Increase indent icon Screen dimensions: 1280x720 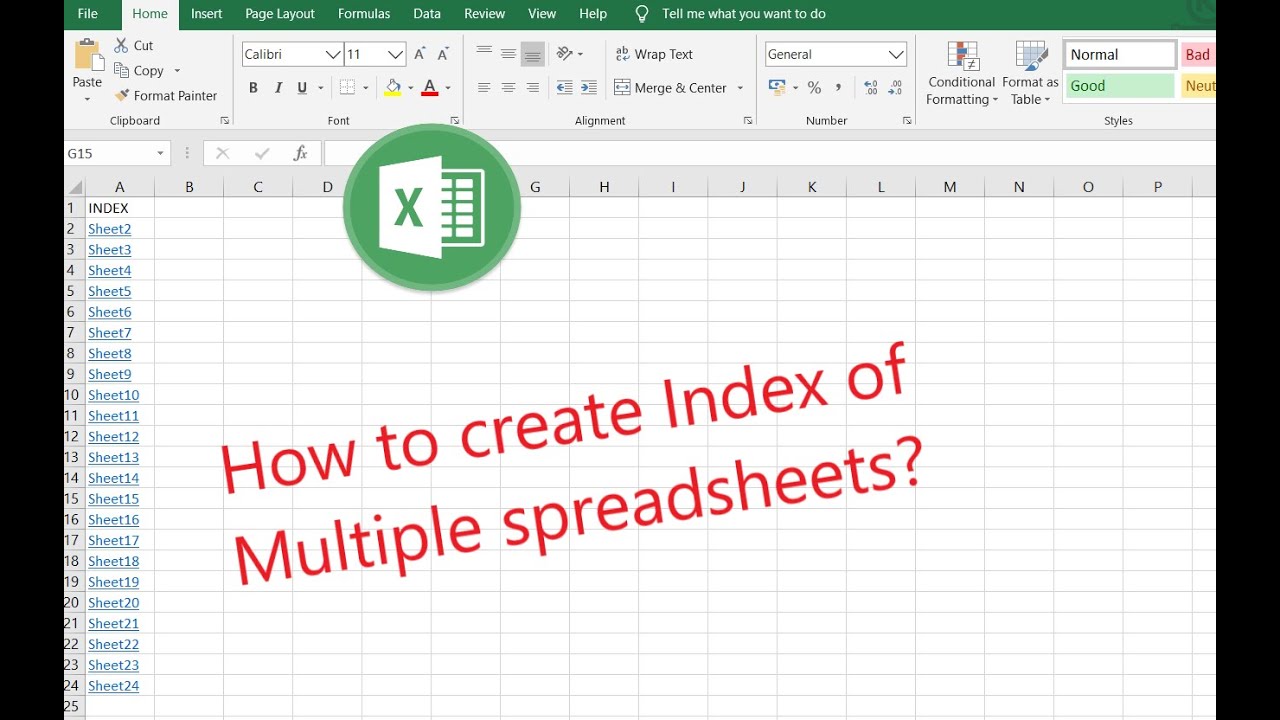pyautogui.click(x=589, y=88)
